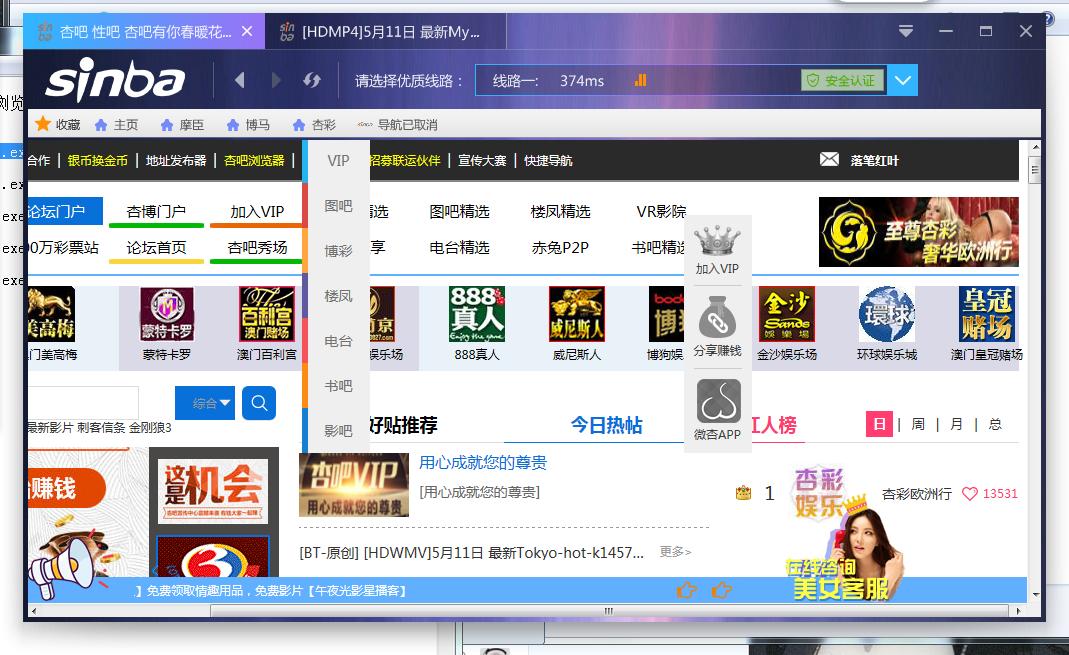Screen dimensions: 1069x655
Task: Select the 周 ranking period tab
Action: point(918,424)
